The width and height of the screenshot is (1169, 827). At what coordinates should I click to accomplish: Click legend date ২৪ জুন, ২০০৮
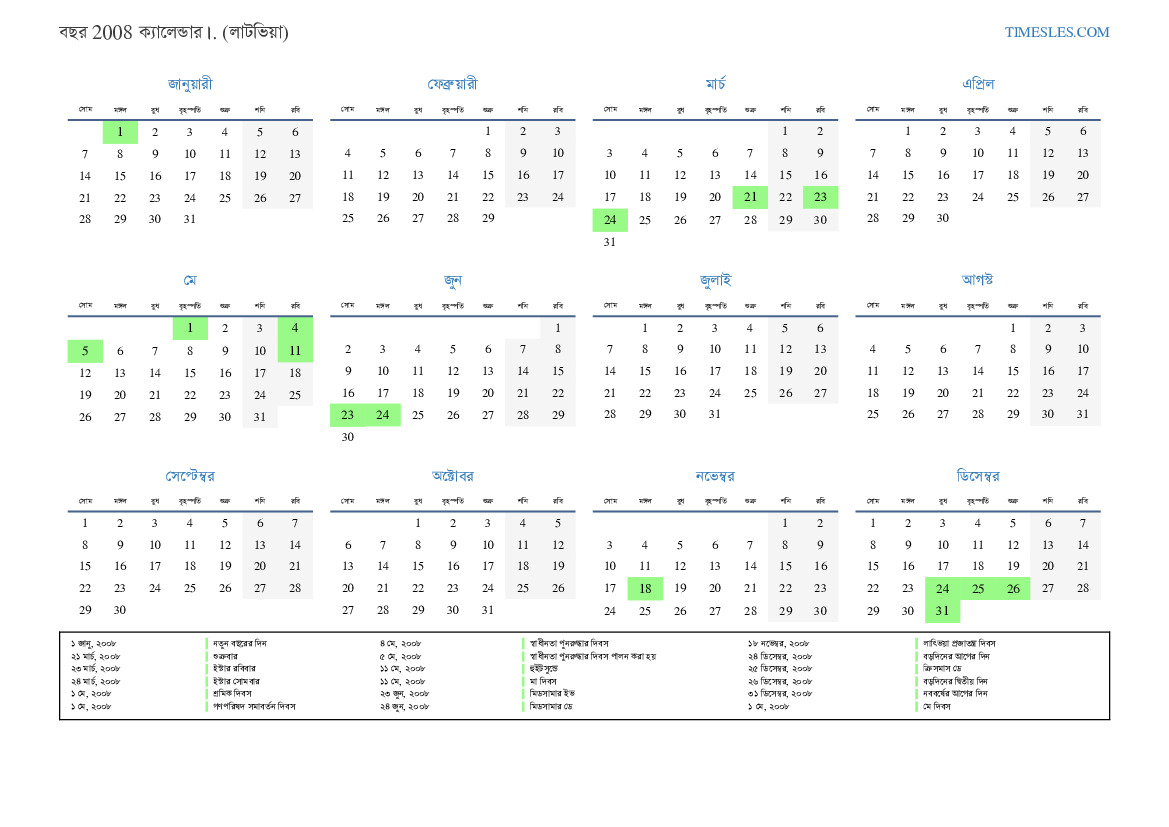pyautogui.click(x=404, y=706)
